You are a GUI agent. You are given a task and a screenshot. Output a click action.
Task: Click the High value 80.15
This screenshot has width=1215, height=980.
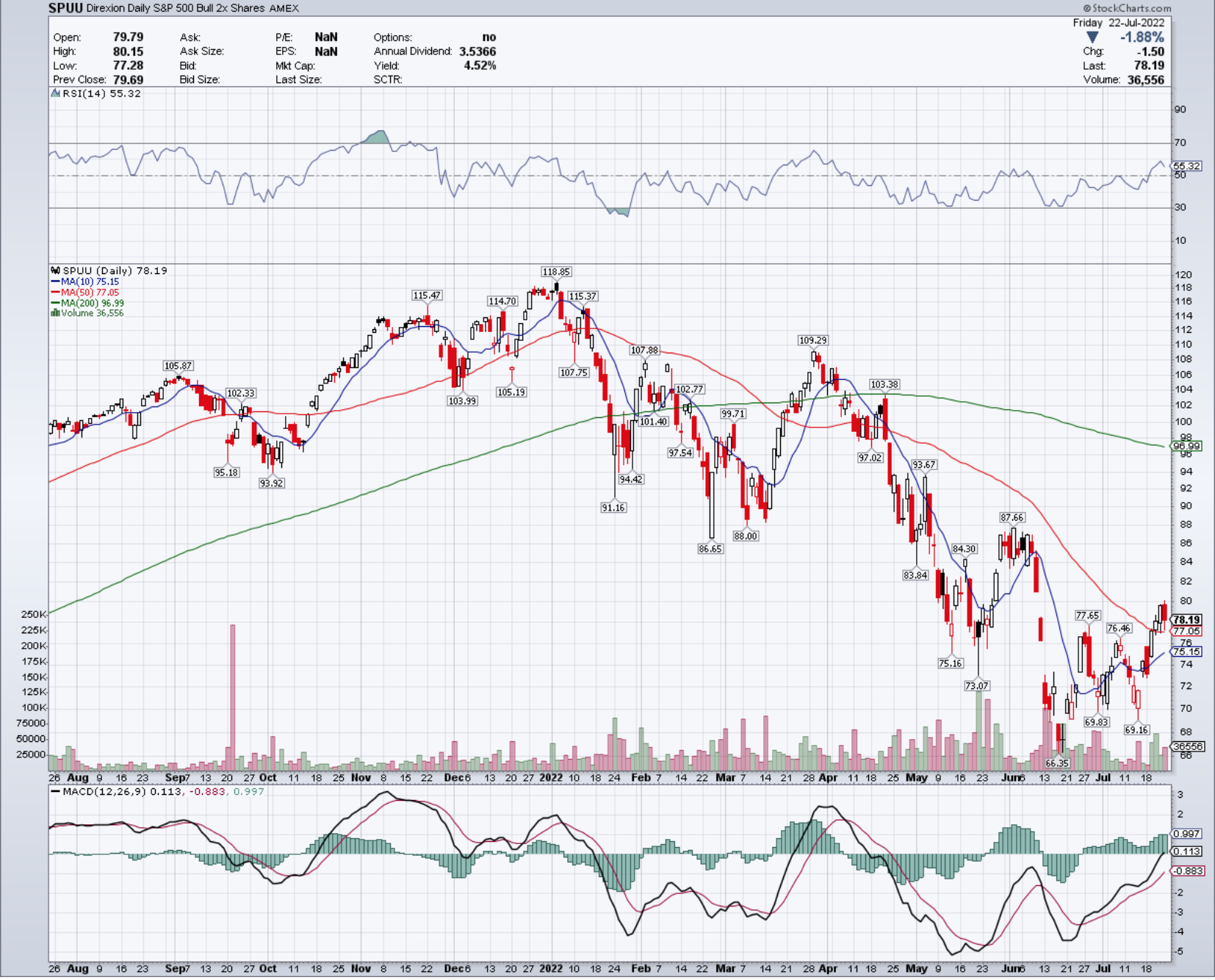tap(128, 51)
